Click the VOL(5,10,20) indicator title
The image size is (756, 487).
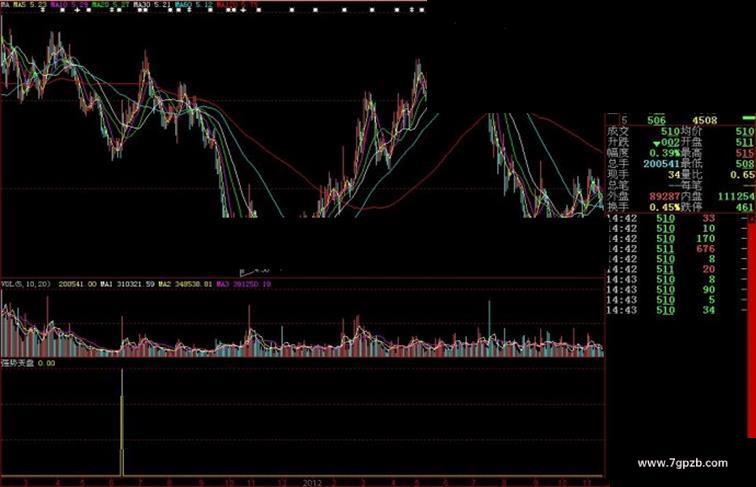[x=26, y=284]
